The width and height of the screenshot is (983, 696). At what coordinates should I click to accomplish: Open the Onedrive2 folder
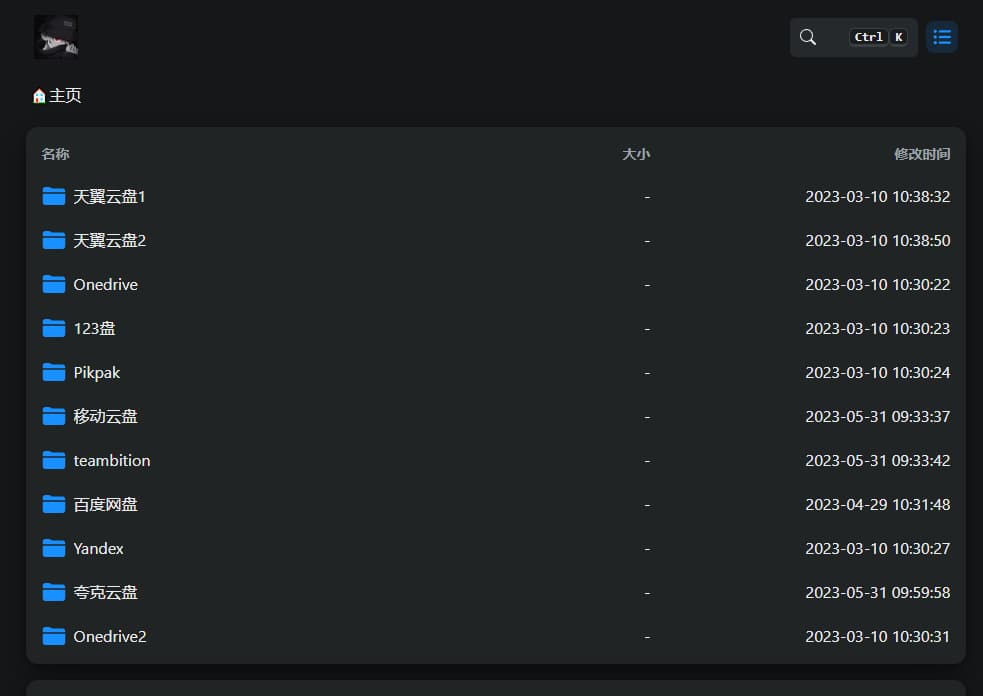[x=110, y=637]
